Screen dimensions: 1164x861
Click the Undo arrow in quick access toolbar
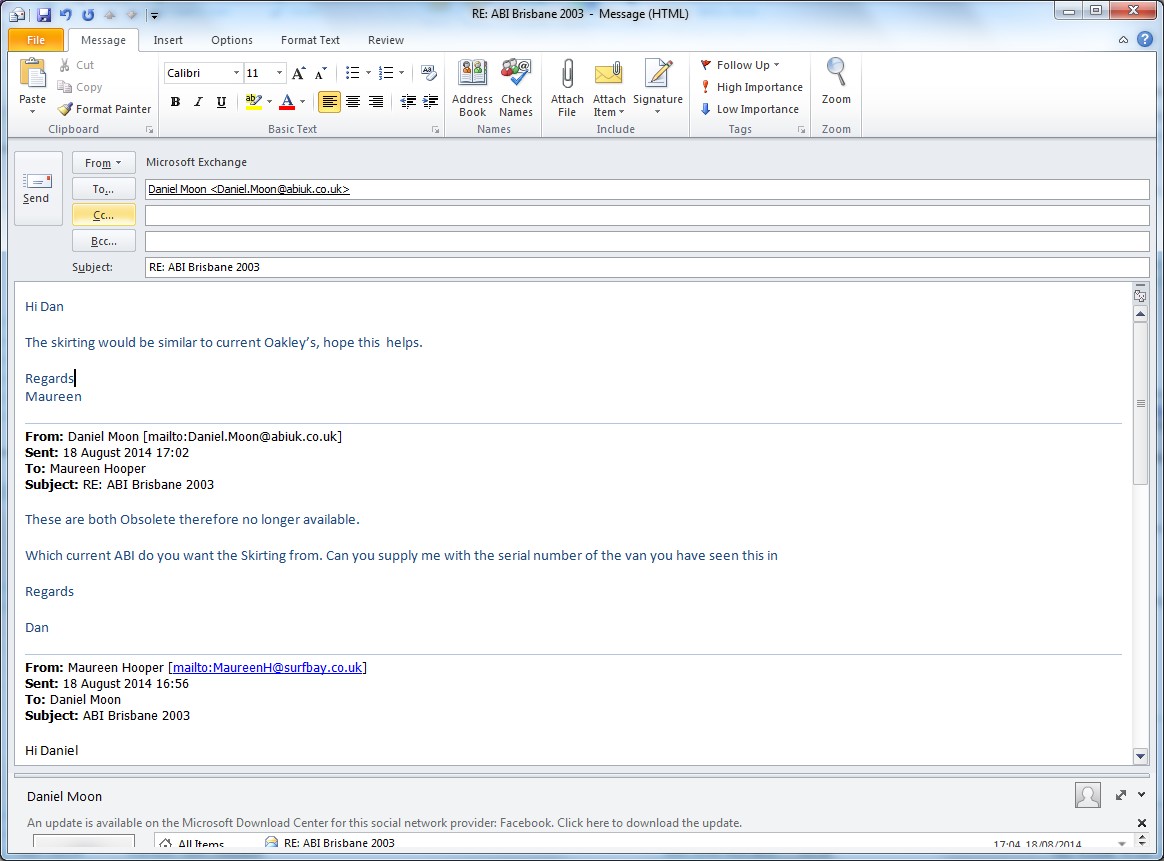(x=65, y=14)
